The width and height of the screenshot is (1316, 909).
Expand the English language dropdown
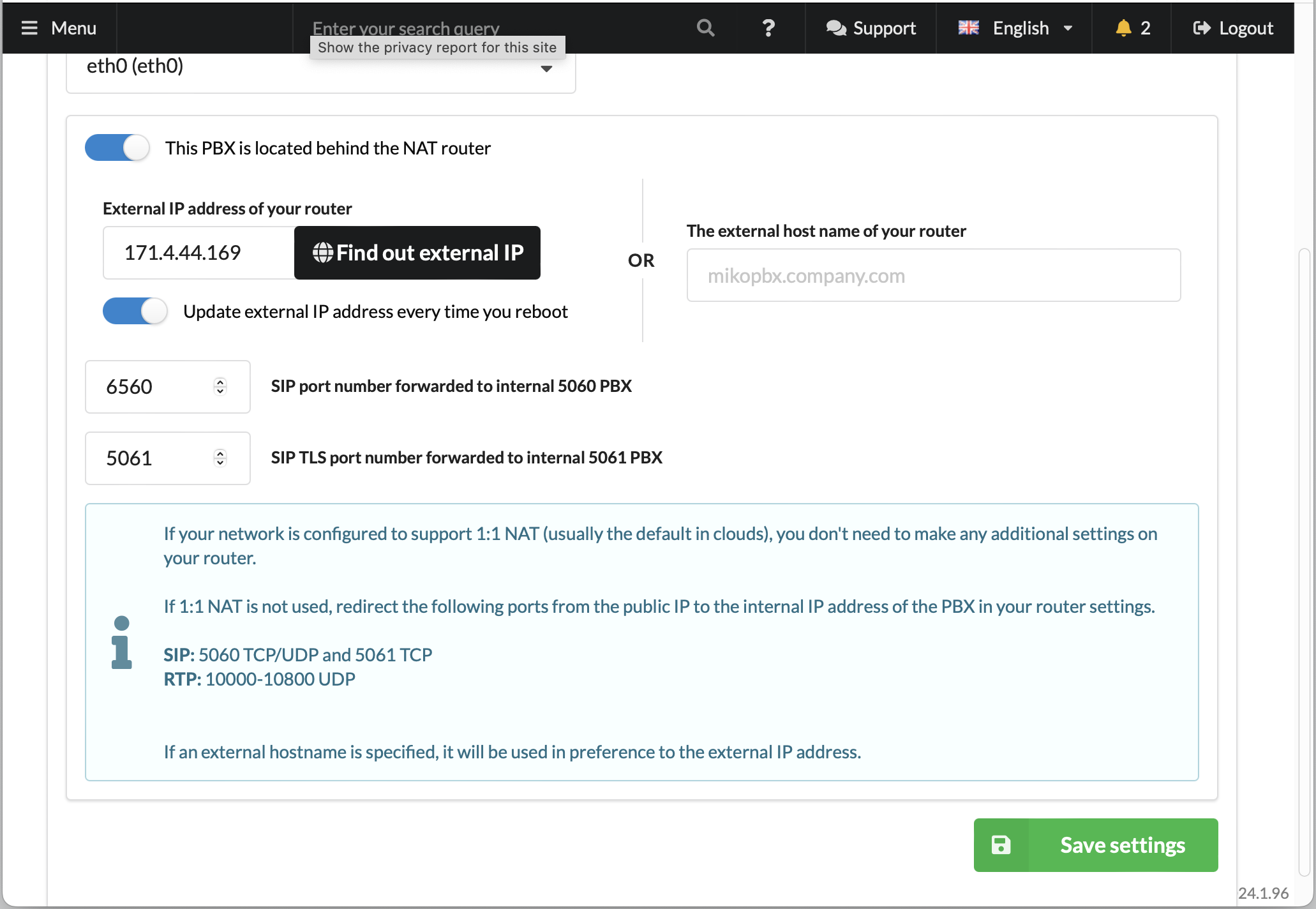coord(1015,28)
